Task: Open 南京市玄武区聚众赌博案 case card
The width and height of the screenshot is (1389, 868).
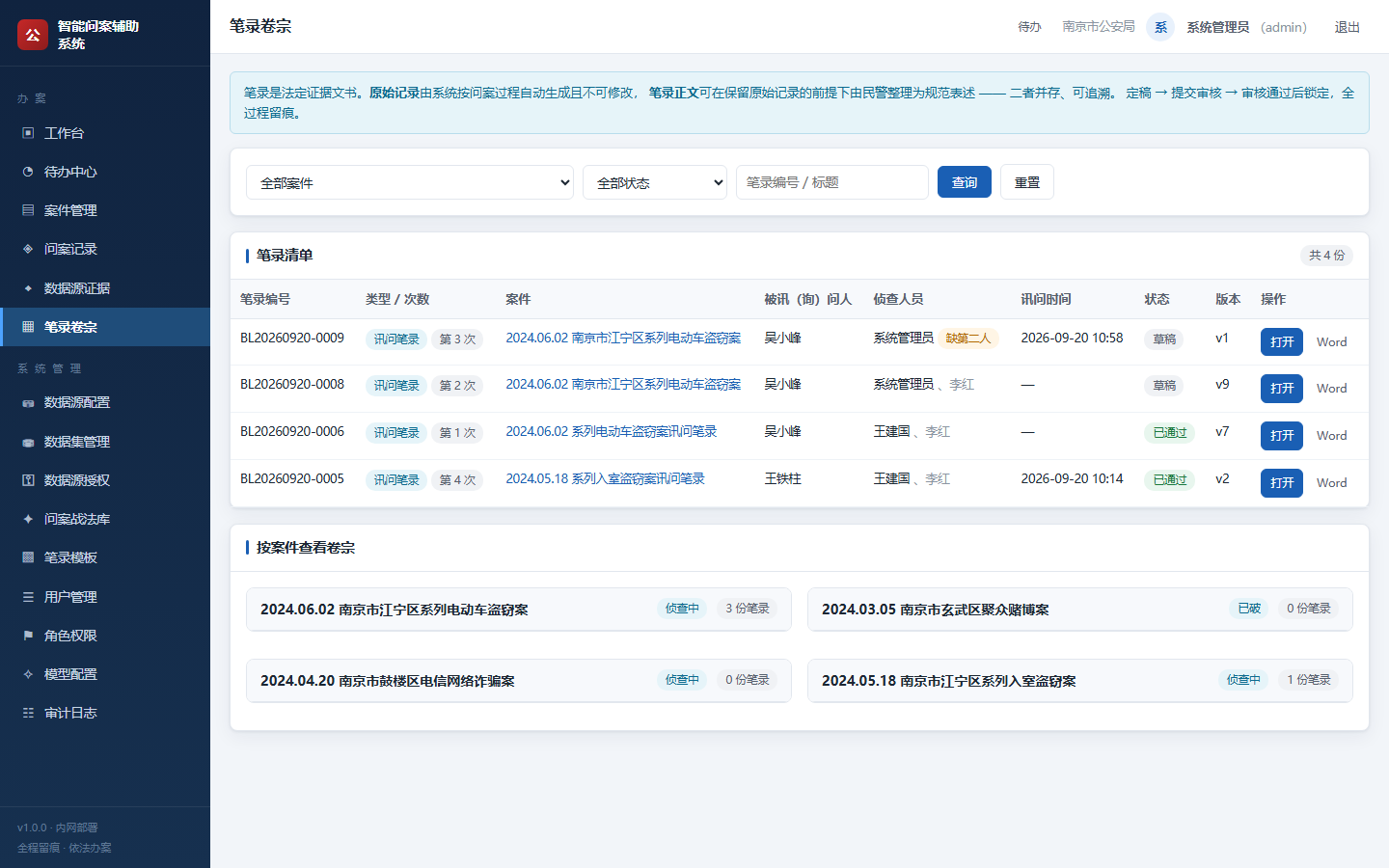Action: tap(1080, 610)
